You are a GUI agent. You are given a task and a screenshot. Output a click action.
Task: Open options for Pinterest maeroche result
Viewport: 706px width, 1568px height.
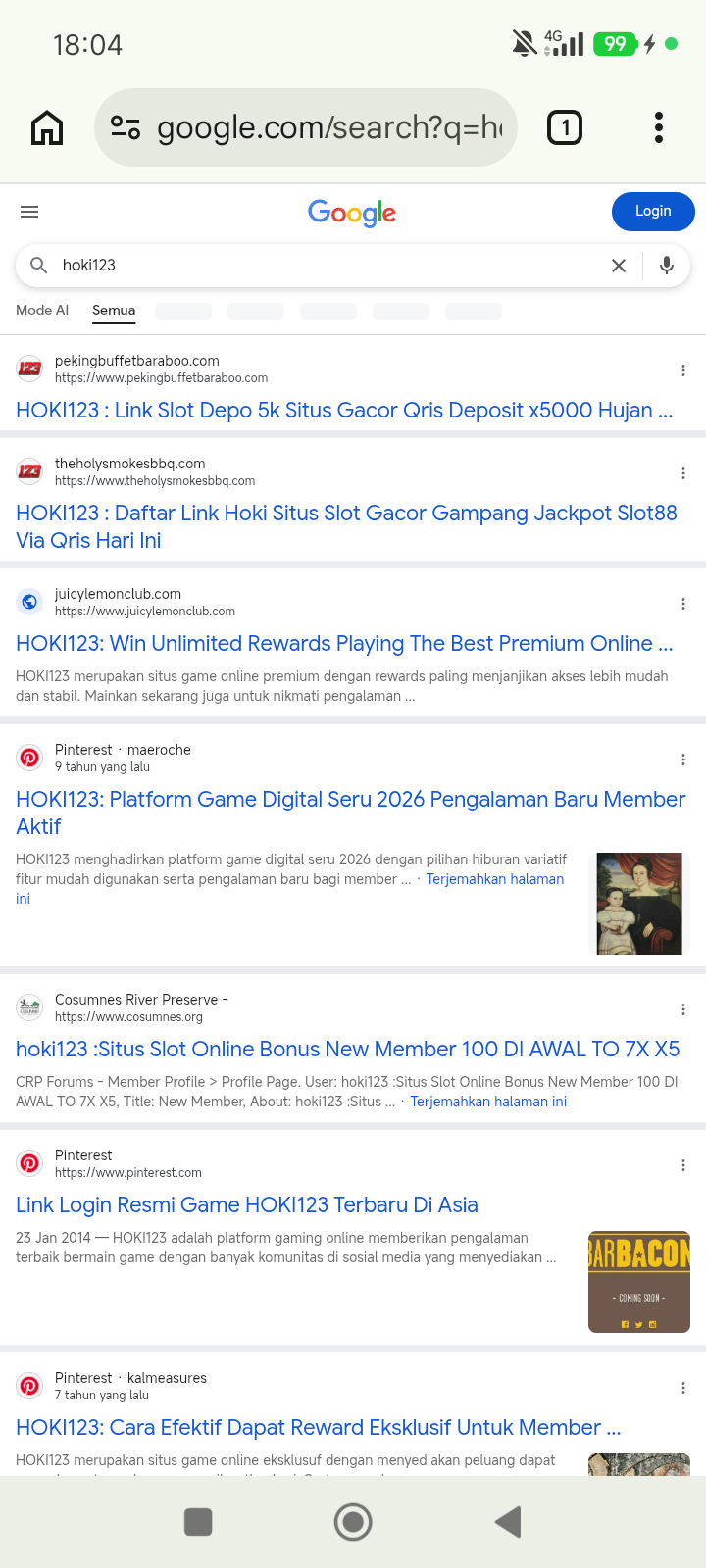(683, 759)
